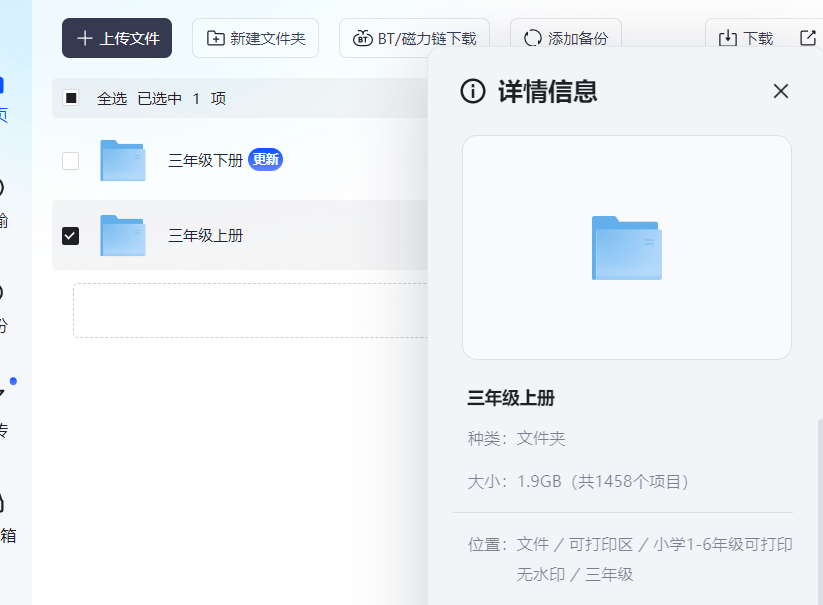The height and width of the screenshot is (605, 823).
Task: Click the blue 更新 badge
Action: [x=265, y=160]
